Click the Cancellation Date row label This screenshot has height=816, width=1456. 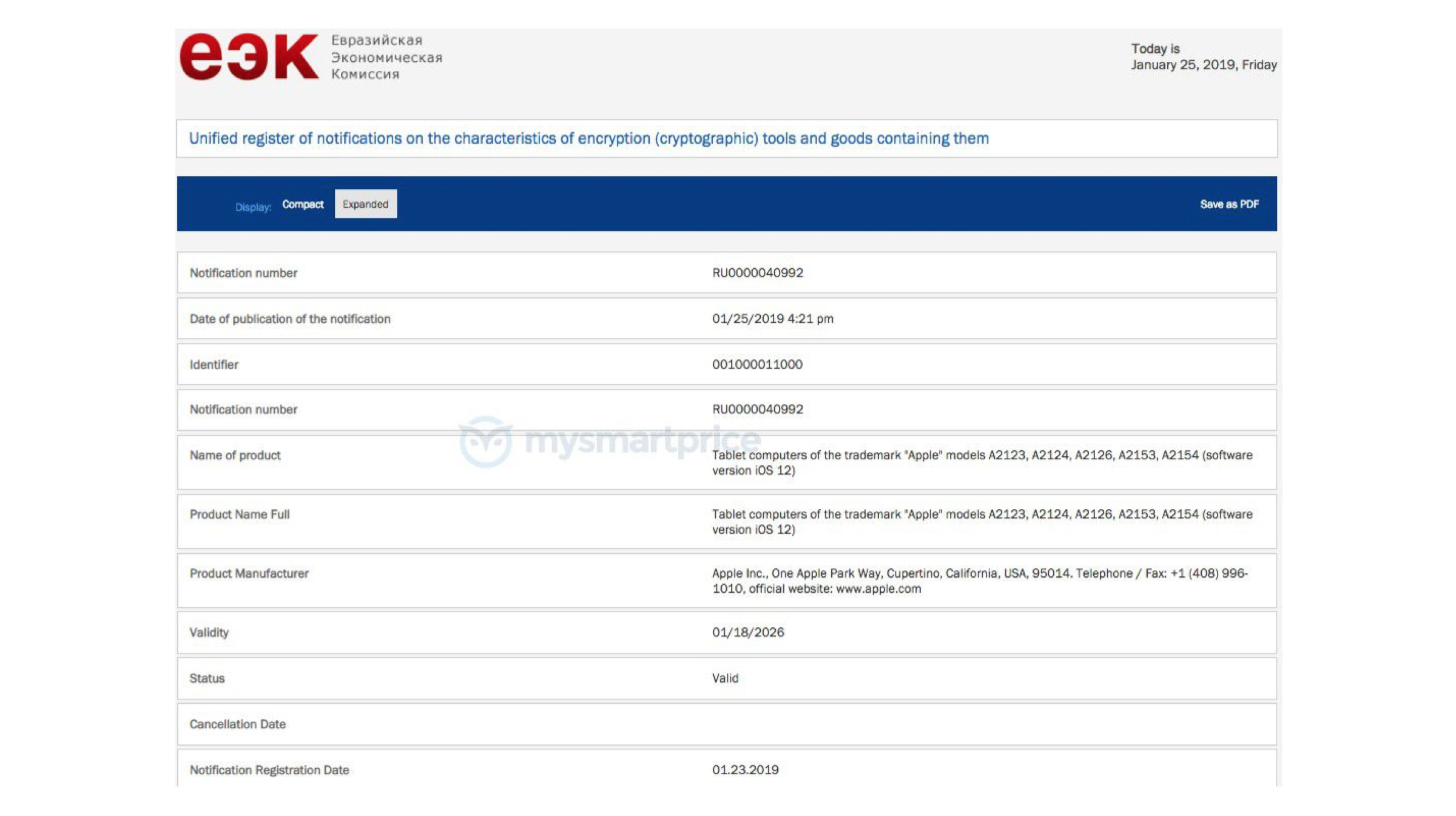237,724
